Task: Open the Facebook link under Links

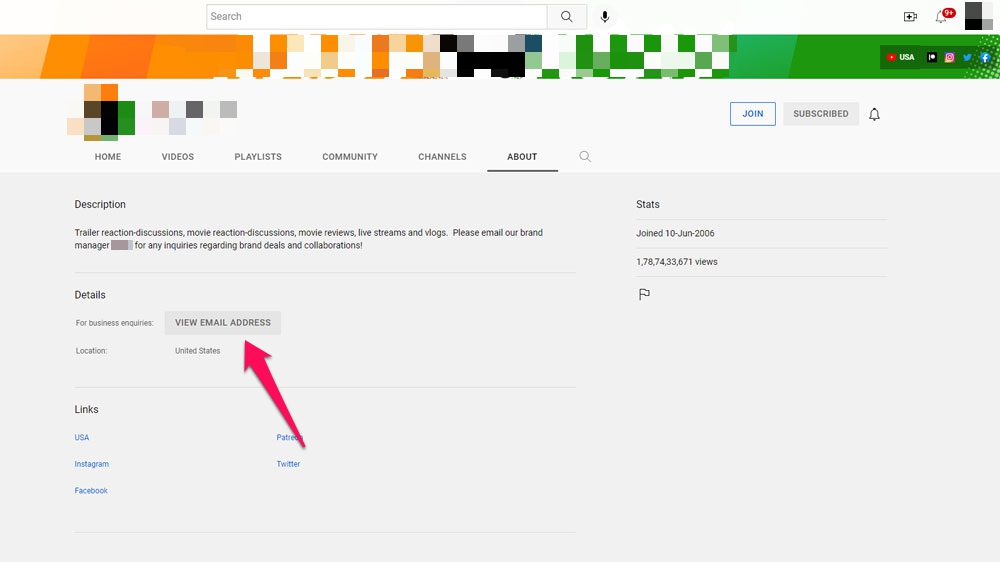Action: coord(91,491)
